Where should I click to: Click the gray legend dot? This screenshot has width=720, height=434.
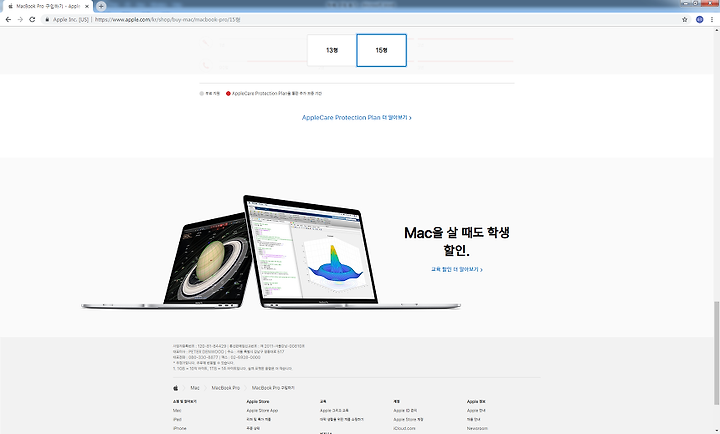pyautogui.click(x=202, y=93)
